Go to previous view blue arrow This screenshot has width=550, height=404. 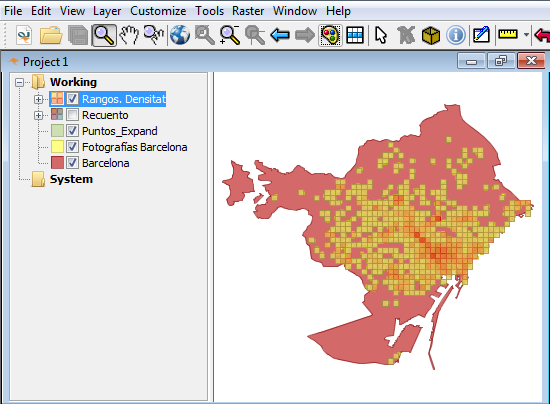pyautogui.click(x=280, y=35)
